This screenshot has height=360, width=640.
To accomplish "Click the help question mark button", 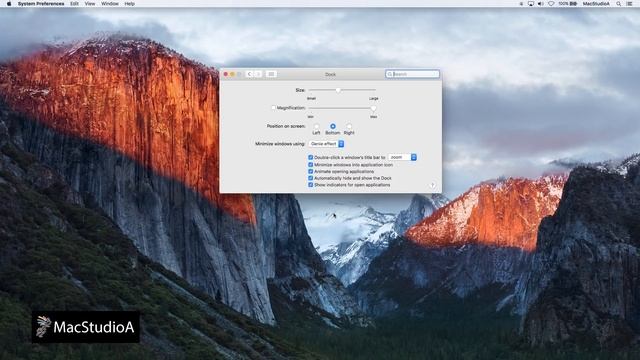I will click(432, 185).
